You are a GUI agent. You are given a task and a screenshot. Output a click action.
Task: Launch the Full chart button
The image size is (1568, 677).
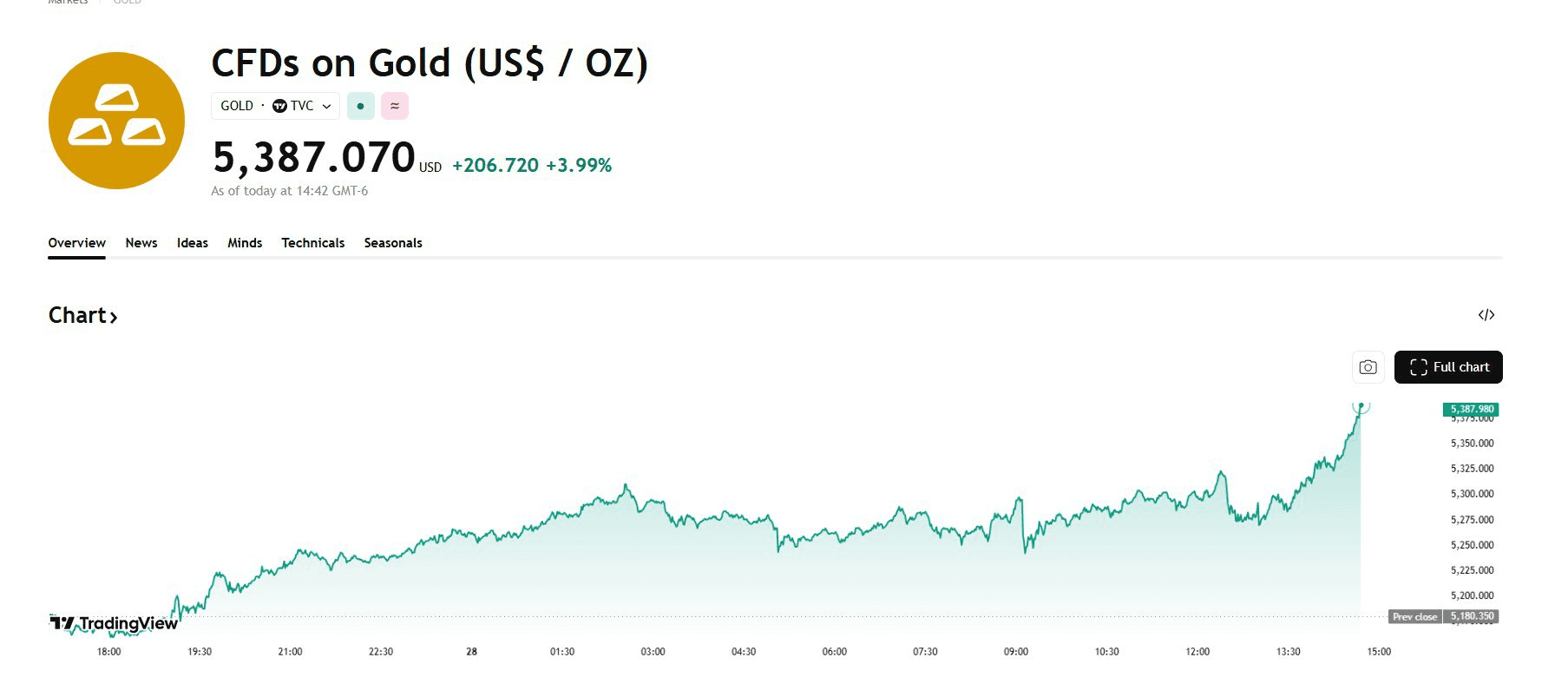(x=1448, y=367)
